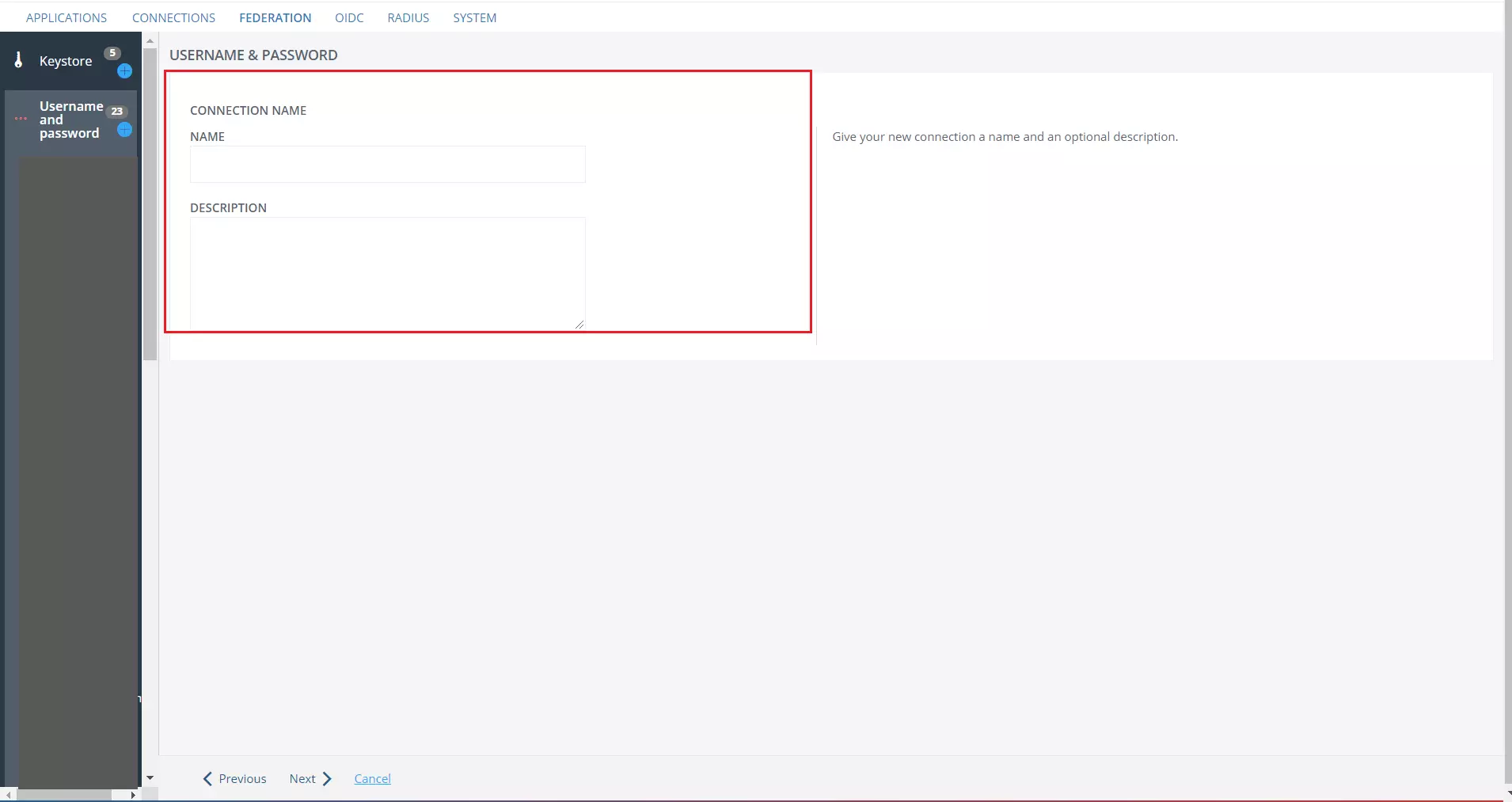Image resolution: width=1512 pixels, height=802 pixels.
Task: Click the Keystore key icon
Action: click(x=19, y=60)
